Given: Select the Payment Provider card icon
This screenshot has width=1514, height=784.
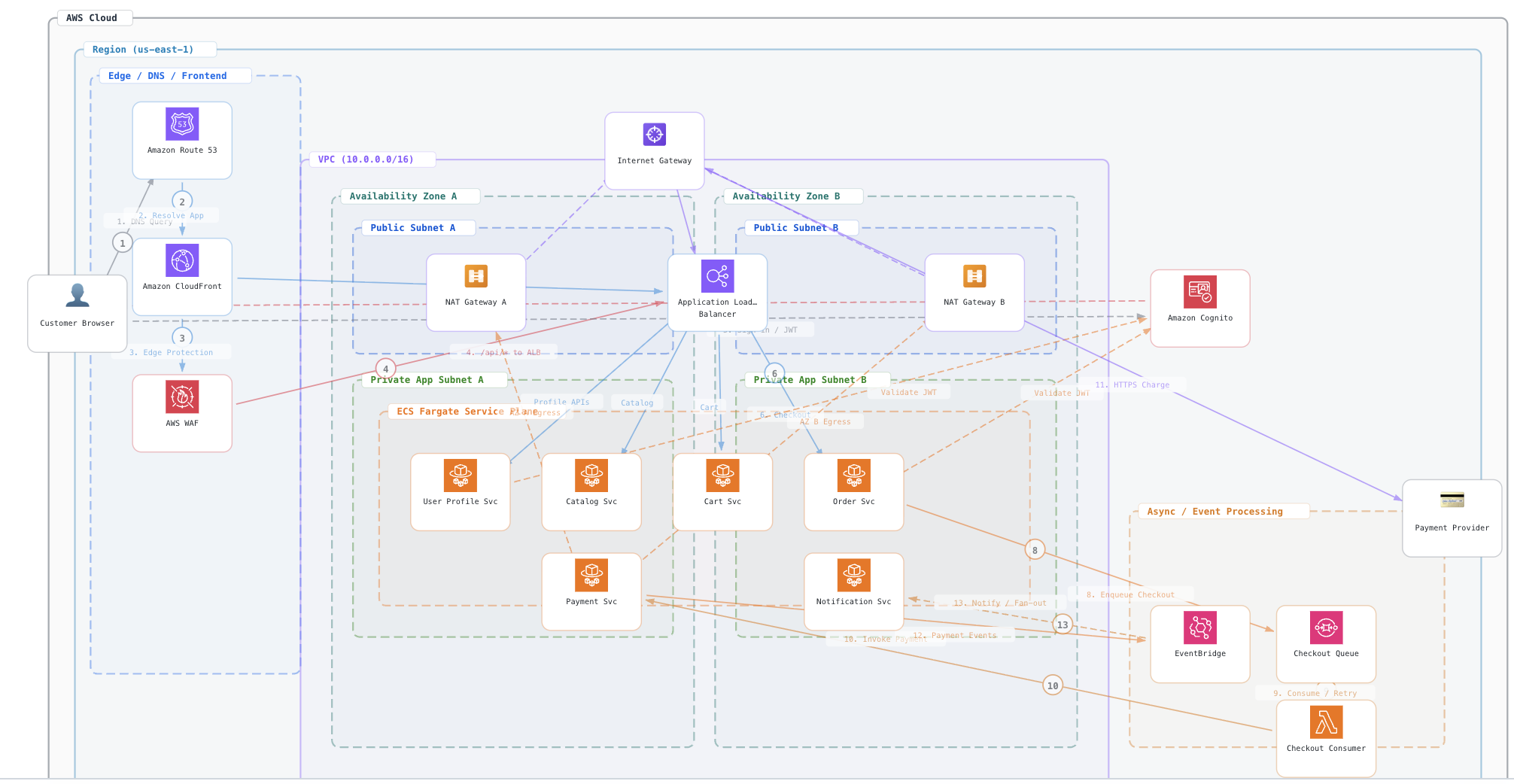Looking at the screenshot, I should [x=1452, y=500].
